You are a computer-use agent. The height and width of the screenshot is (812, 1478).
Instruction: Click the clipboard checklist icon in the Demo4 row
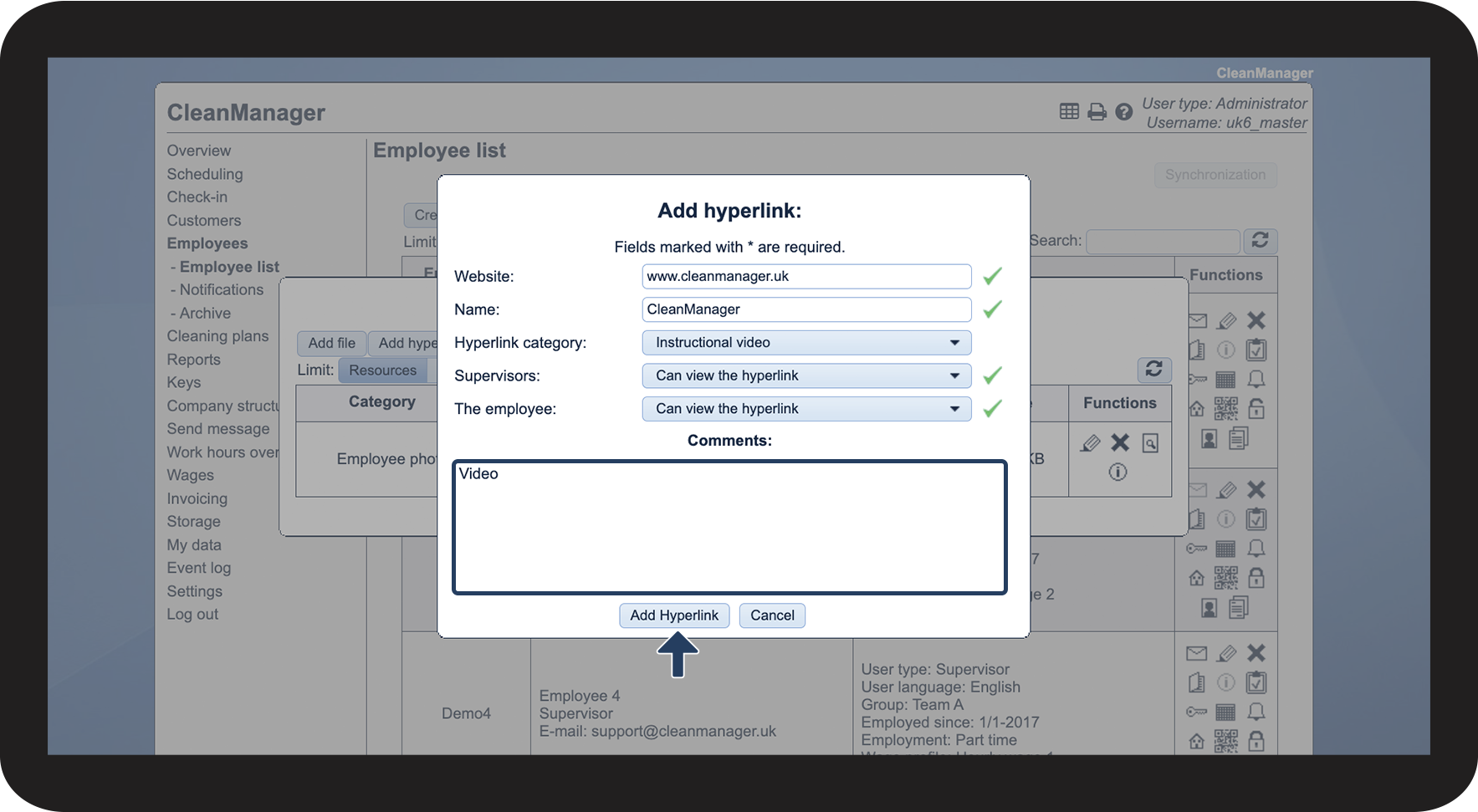(1256, 683)
